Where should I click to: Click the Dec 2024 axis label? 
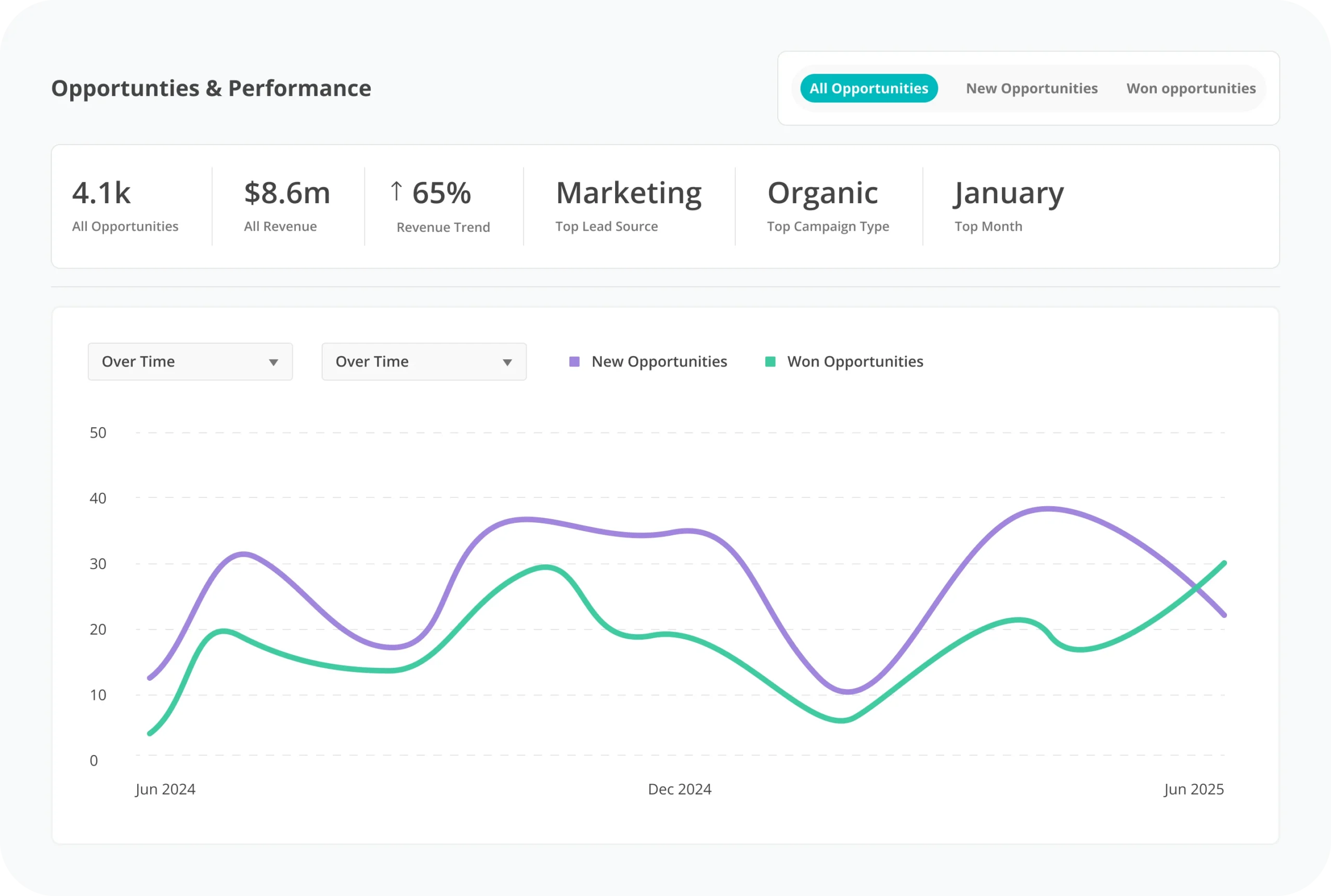(680, 789)
